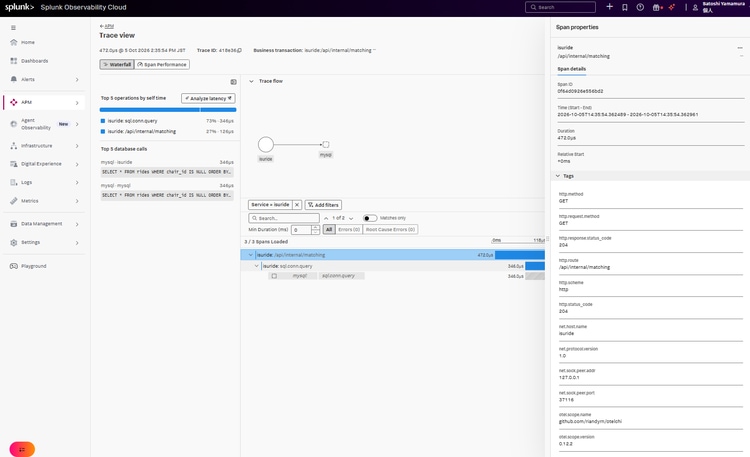
Task: Switch to the Waterfall tab
Action: 117,64
